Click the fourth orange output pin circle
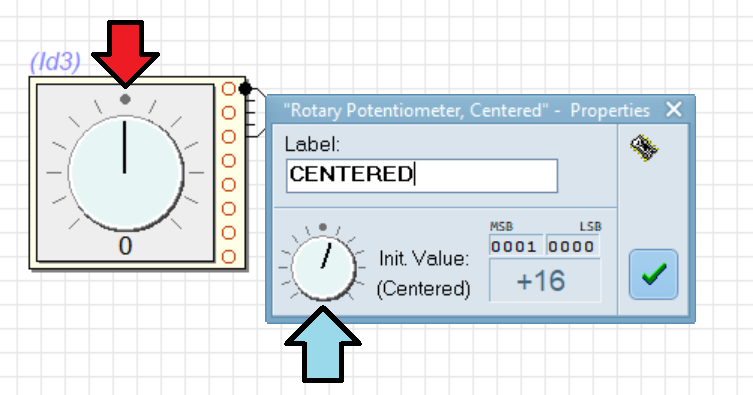Viewport: 753px width, 395px height. [229, 161]
